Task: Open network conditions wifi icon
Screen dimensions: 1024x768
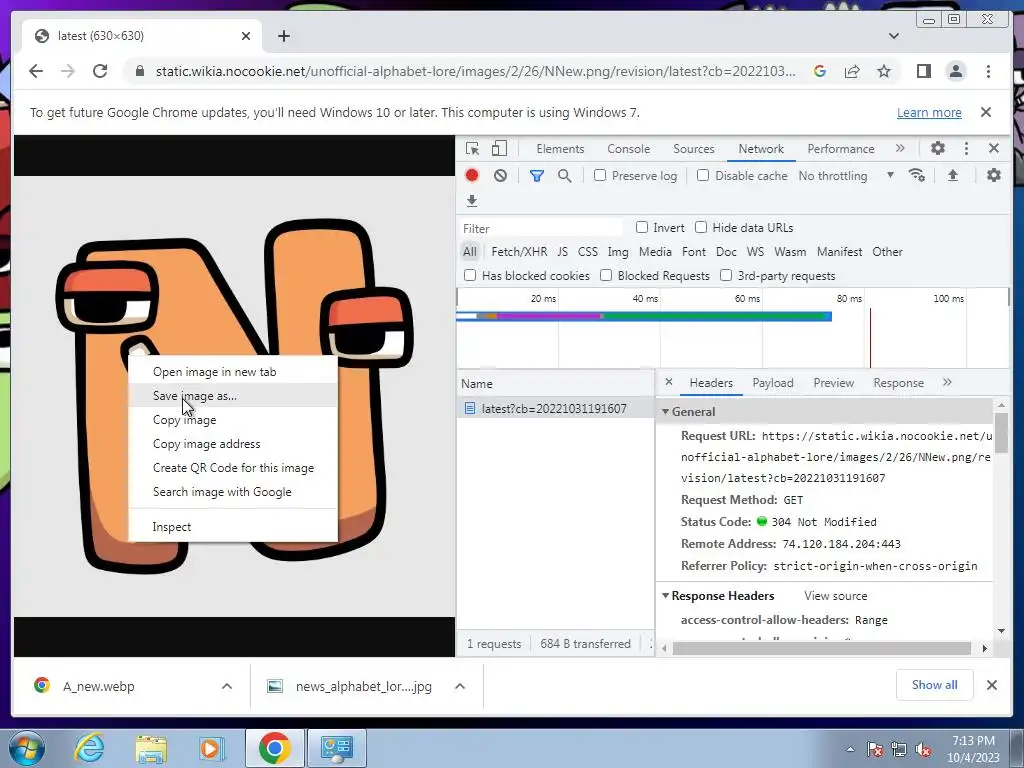Action: click(916, 175)
